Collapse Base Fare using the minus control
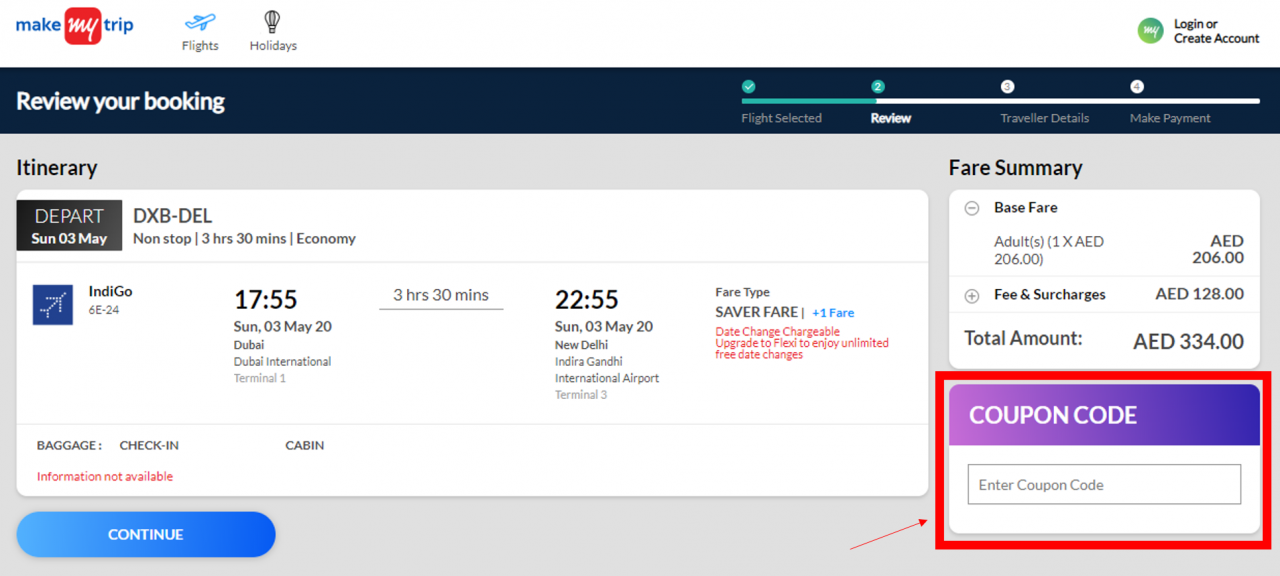 point(970,208)
